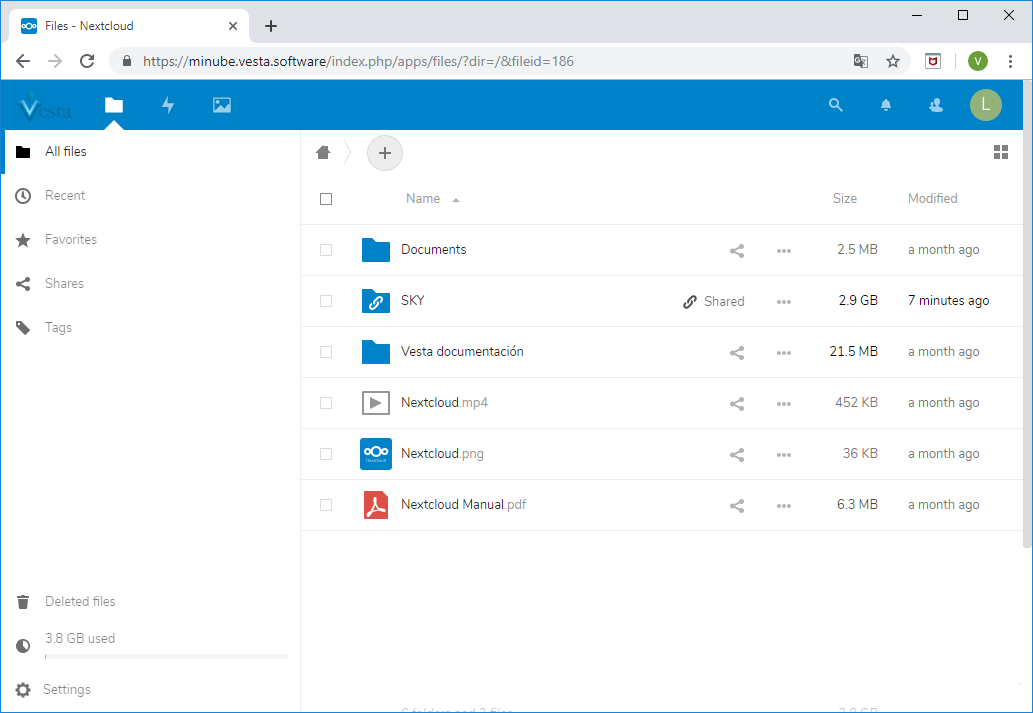Open the Vesta documentación folder
This screenshot has width=1033, height=713.
click(x=462, y=352)
